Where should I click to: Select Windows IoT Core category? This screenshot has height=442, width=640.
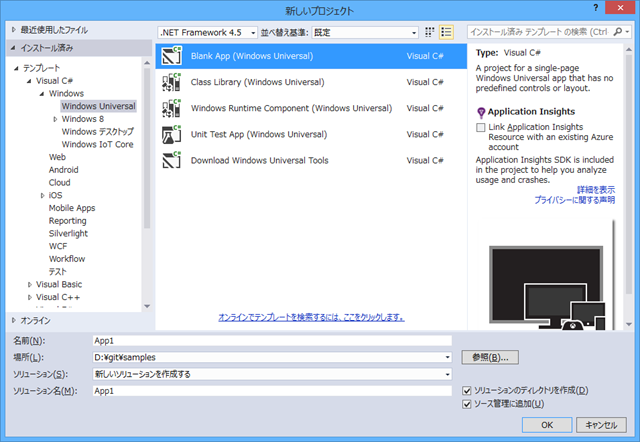click(98, 144)
